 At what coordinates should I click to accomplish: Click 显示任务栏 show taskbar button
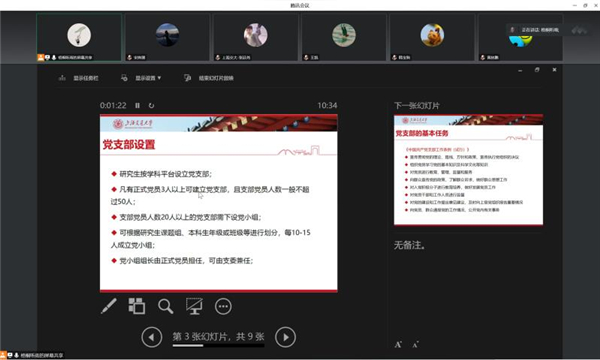tap(86, 78)
